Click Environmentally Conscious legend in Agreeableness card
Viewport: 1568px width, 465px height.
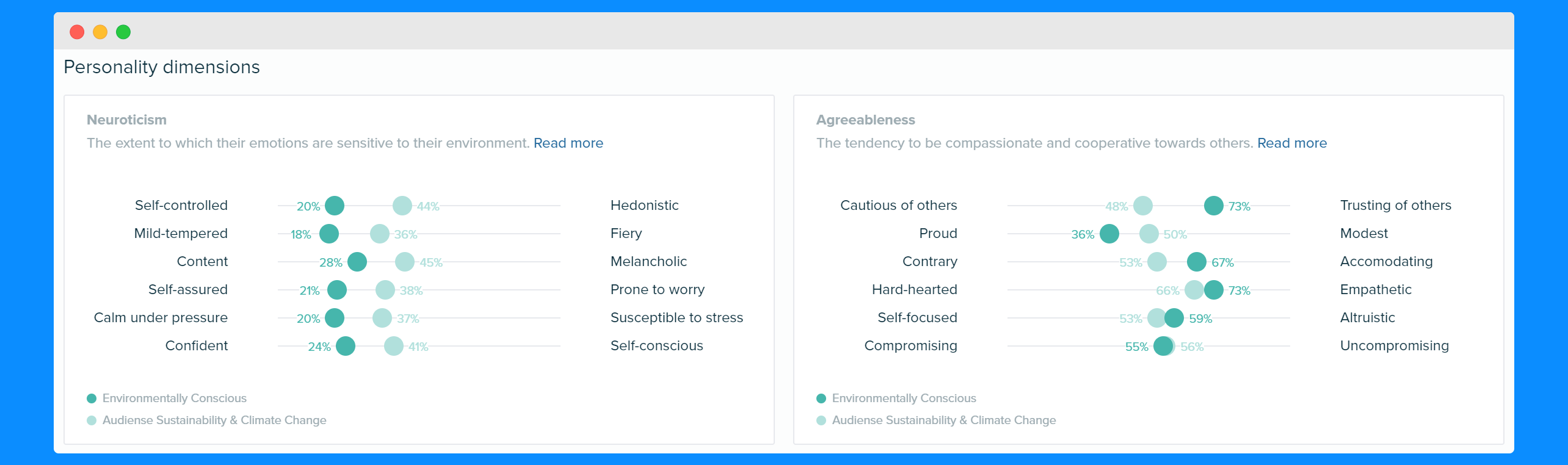897,398
